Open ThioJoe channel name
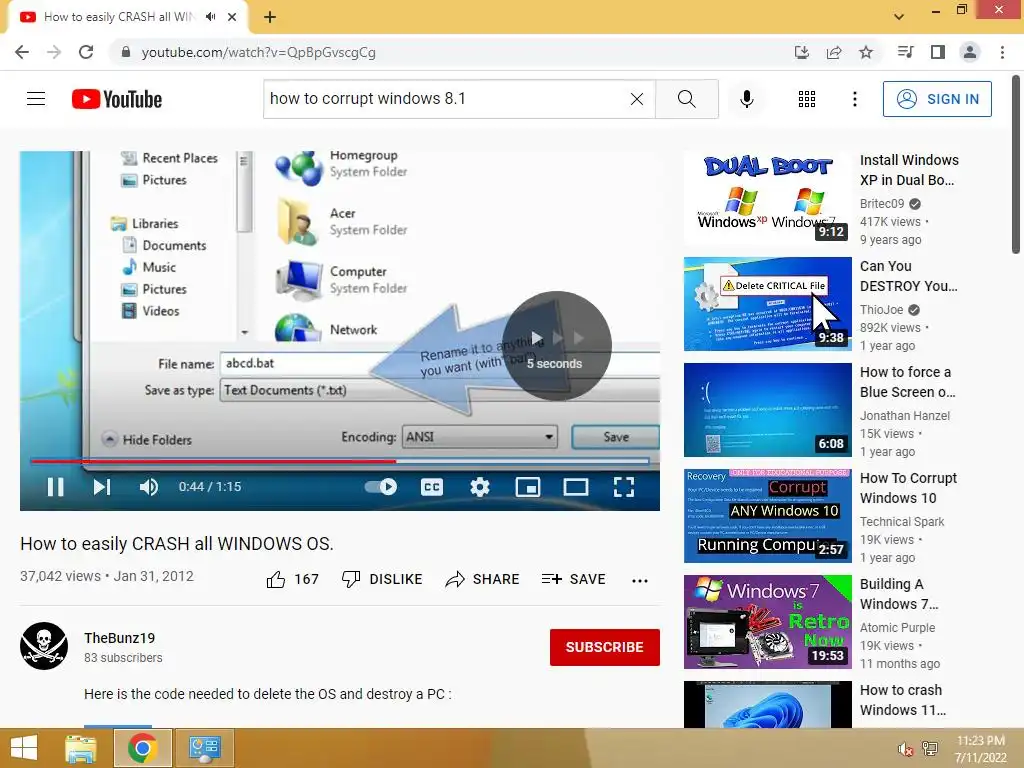 882,310
